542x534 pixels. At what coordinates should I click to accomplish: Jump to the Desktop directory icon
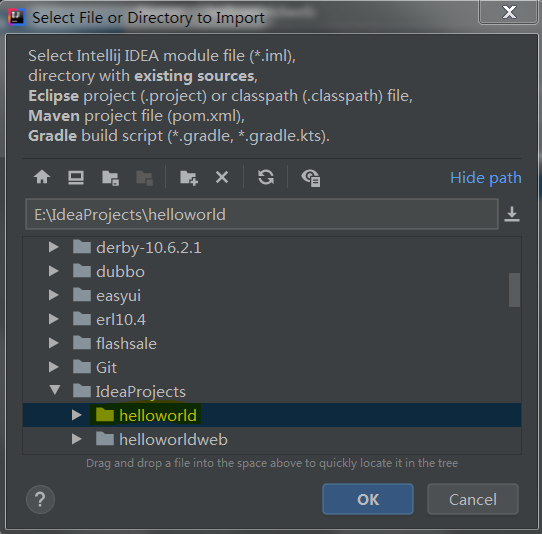pyautogui.click(x=76, y=178)
